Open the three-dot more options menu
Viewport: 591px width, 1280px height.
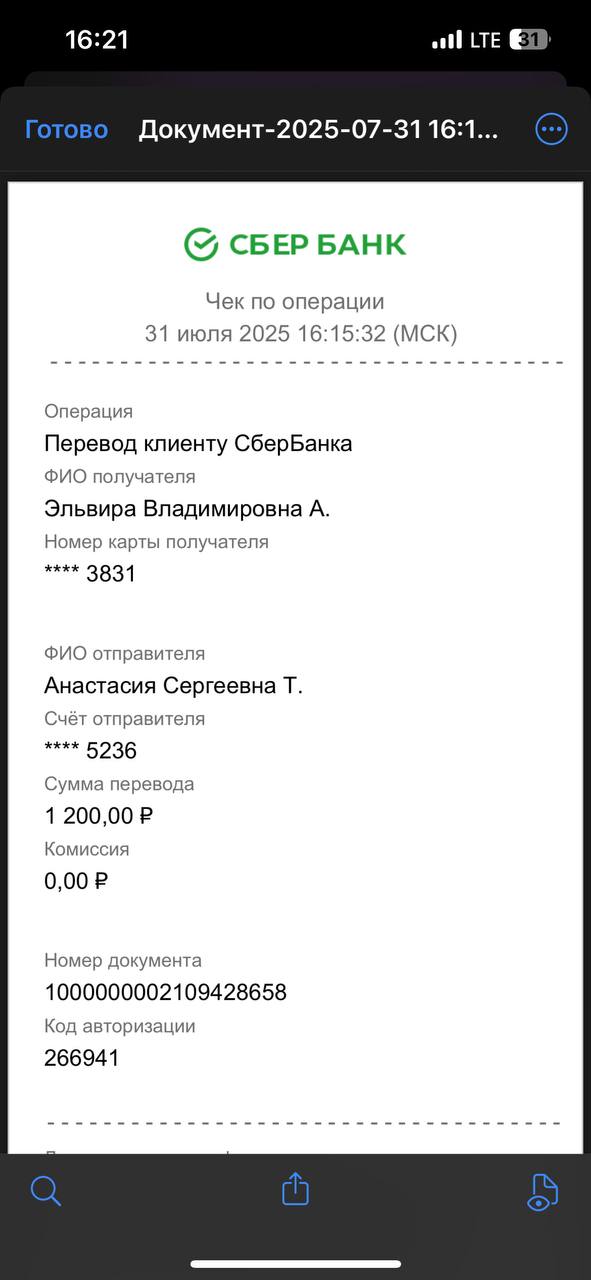[552, 129]
